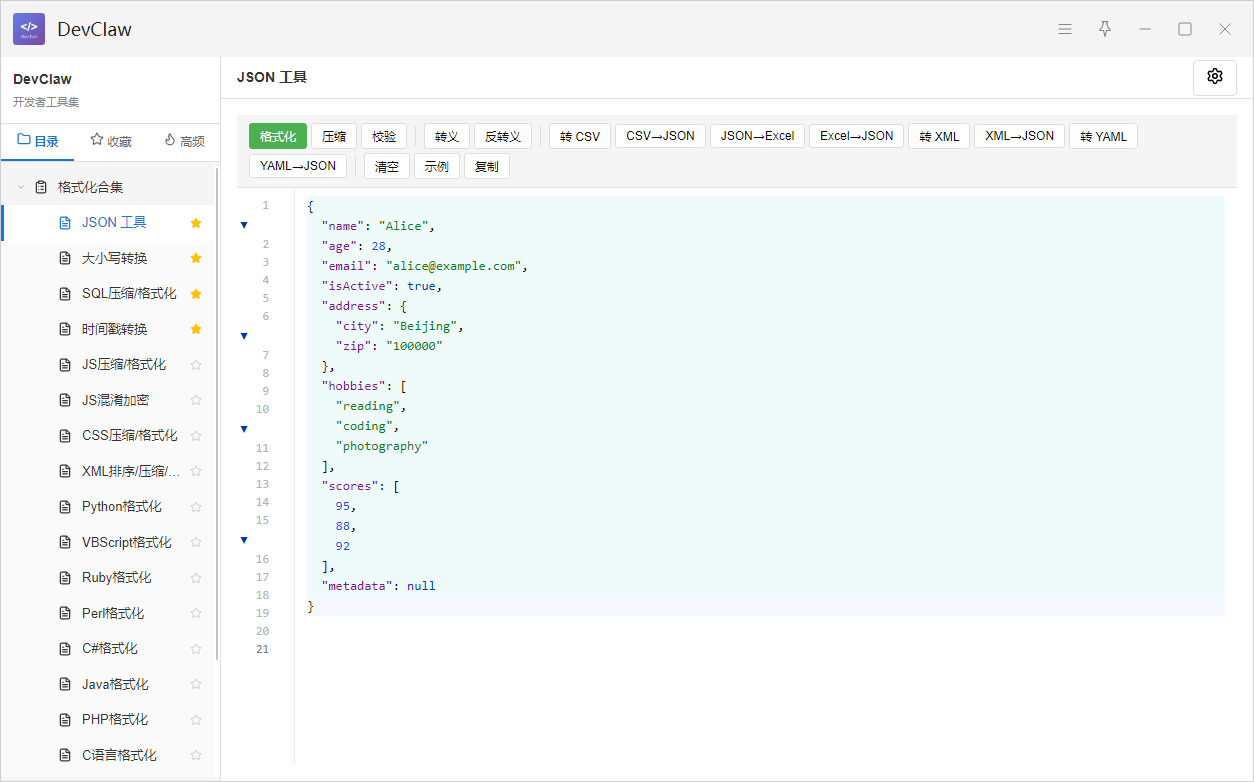Viewport: 1254px width, 782px height.
Task: Open the settings gear in JSON 工具 header
Action: click(1215, 77)
